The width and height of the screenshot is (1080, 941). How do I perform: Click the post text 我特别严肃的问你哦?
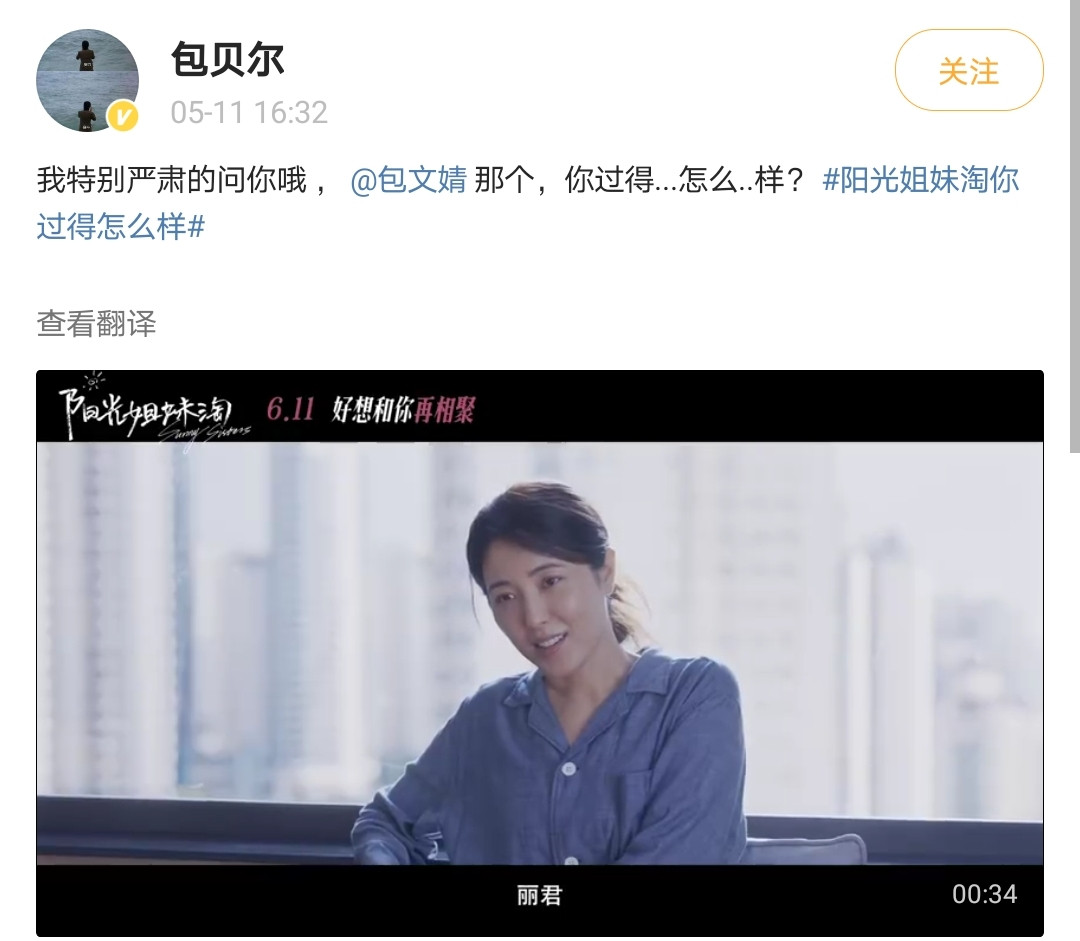[172, 180]
